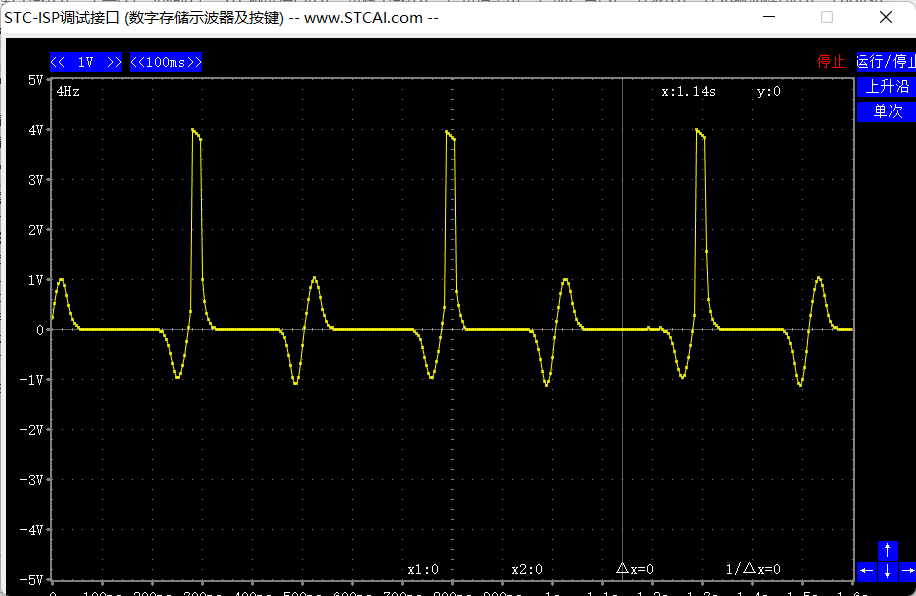This screenshot has height=596, width=916.
Task: Click the down arrow pan button
Action: [x=887, y=571]
